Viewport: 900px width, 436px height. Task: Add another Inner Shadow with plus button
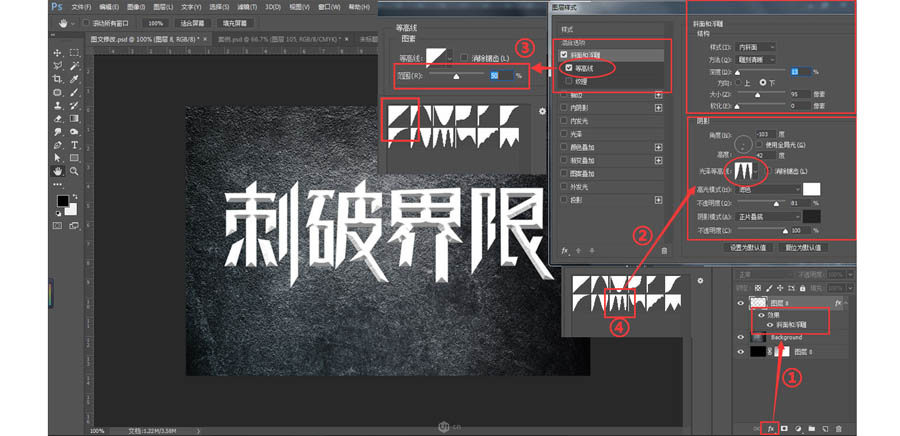(x=658, y=108)
